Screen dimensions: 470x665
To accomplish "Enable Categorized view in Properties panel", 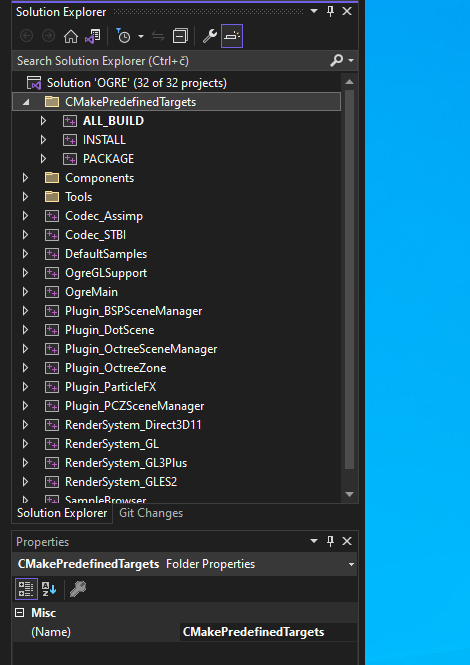I will 26,589.
